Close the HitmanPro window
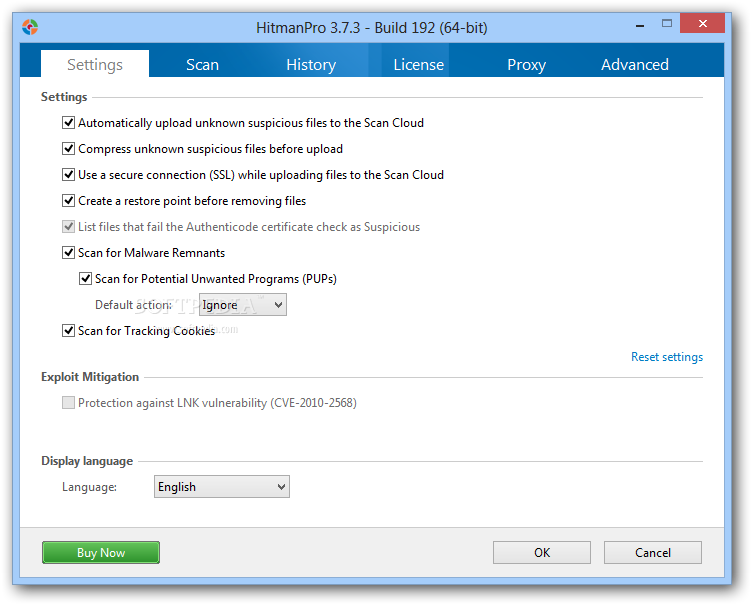752x605 pixels. coord(702,24)
